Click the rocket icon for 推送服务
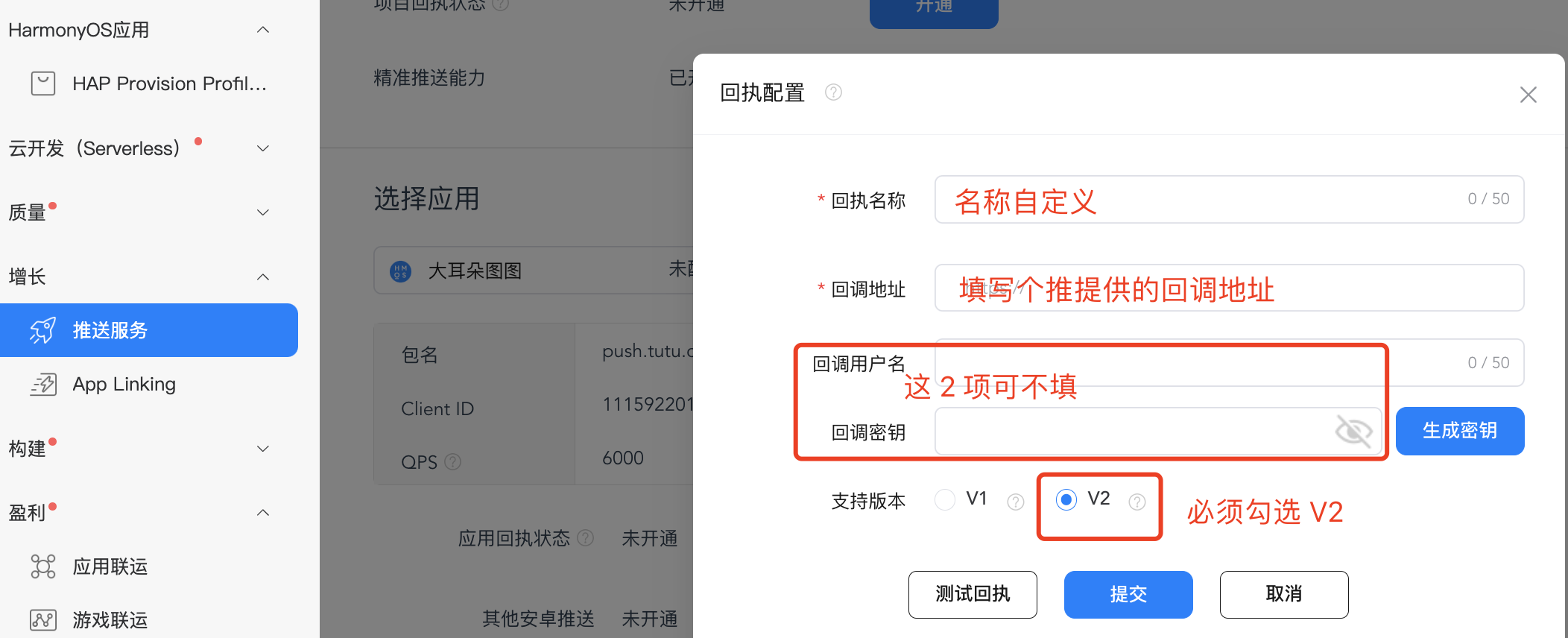The height and width of the screenshot is (638, 1568). click(x=43, y=329)
